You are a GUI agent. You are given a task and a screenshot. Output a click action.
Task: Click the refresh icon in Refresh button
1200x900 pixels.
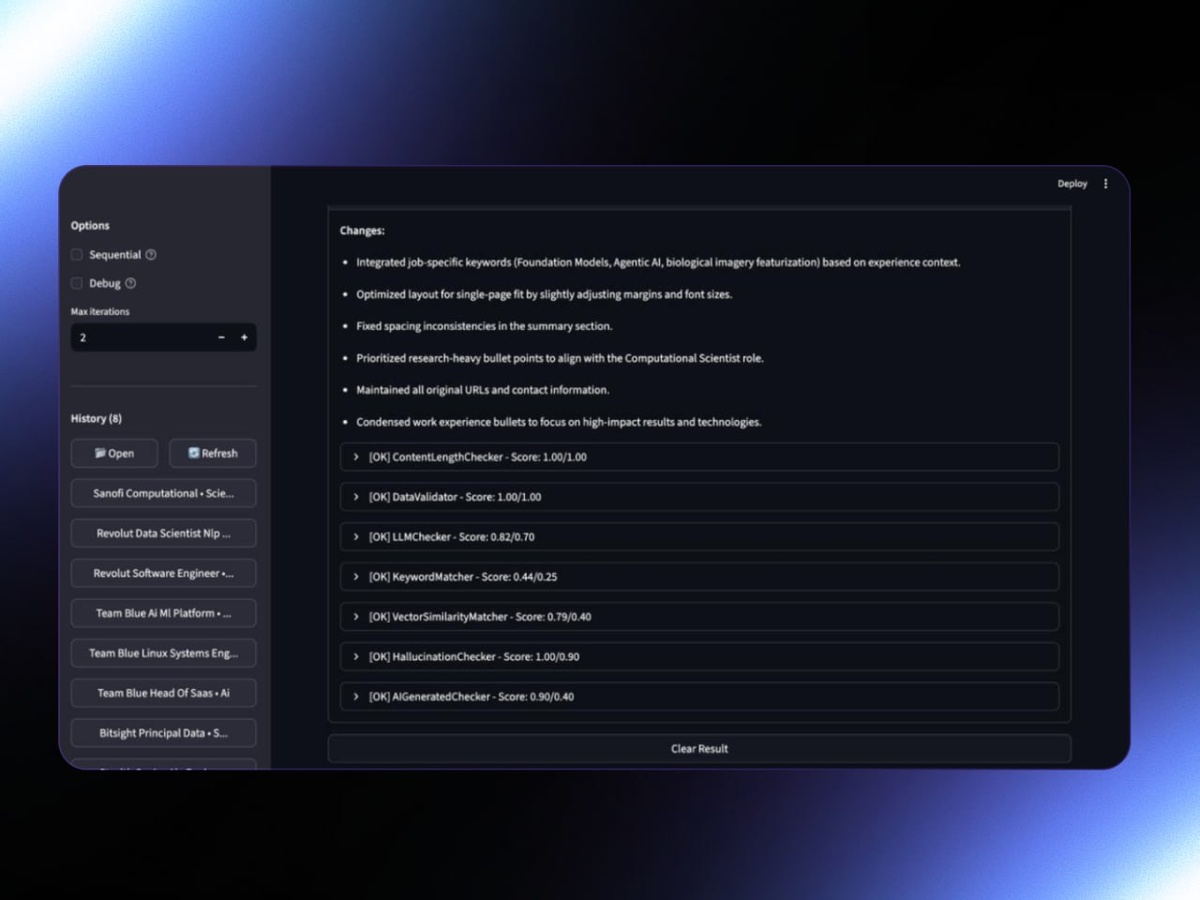click(x=194, y=453)
